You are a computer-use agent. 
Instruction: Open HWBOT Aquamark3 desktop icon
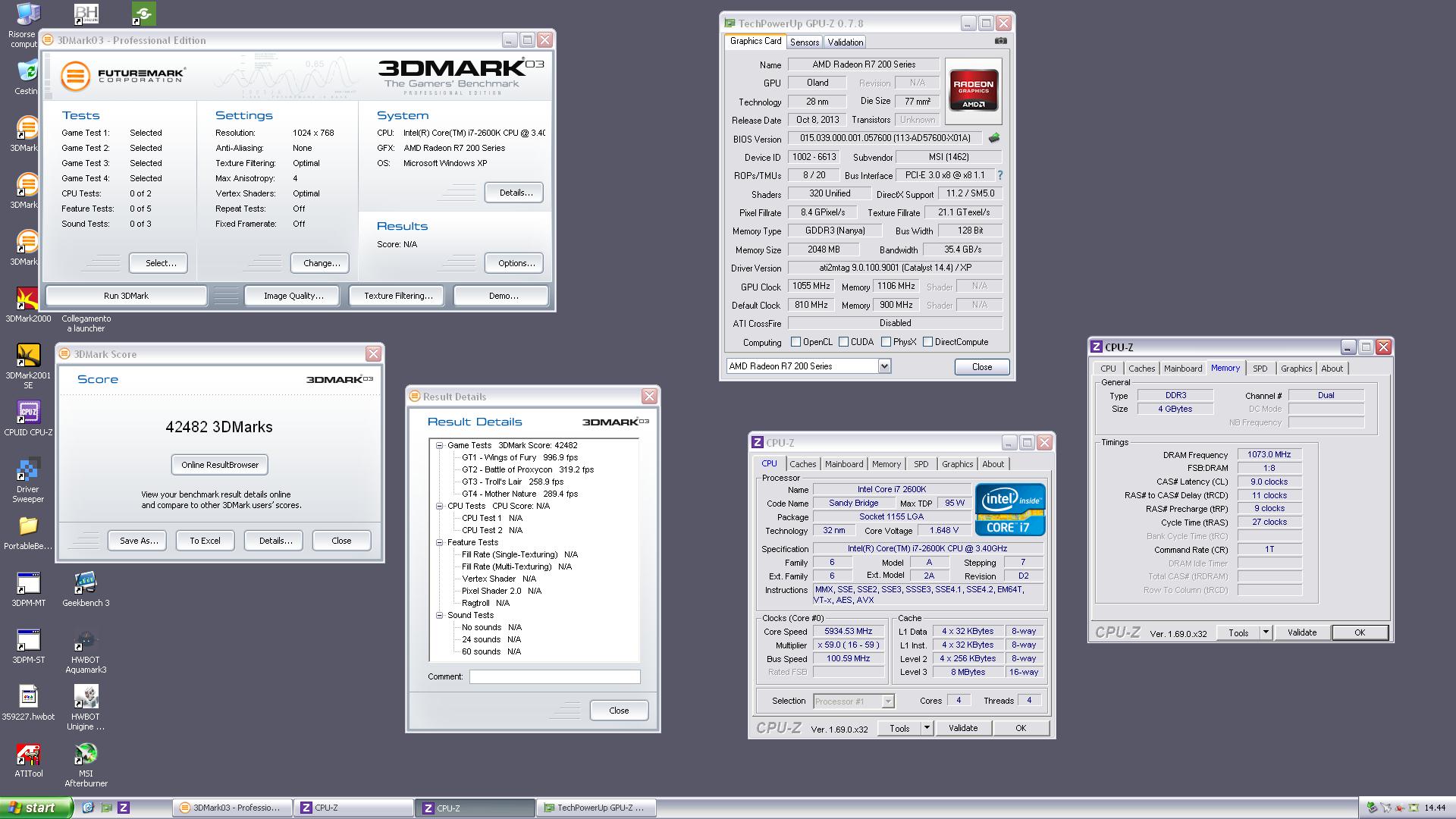pos(86,651)
